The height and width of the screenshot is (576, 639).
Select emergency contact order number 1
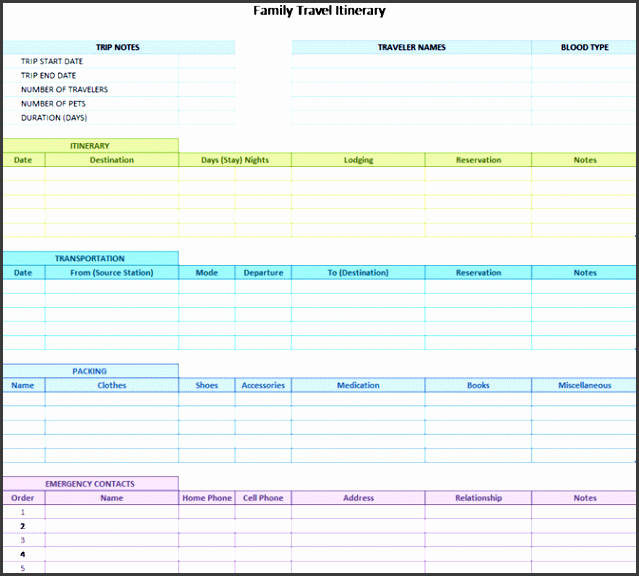[23, 512]
